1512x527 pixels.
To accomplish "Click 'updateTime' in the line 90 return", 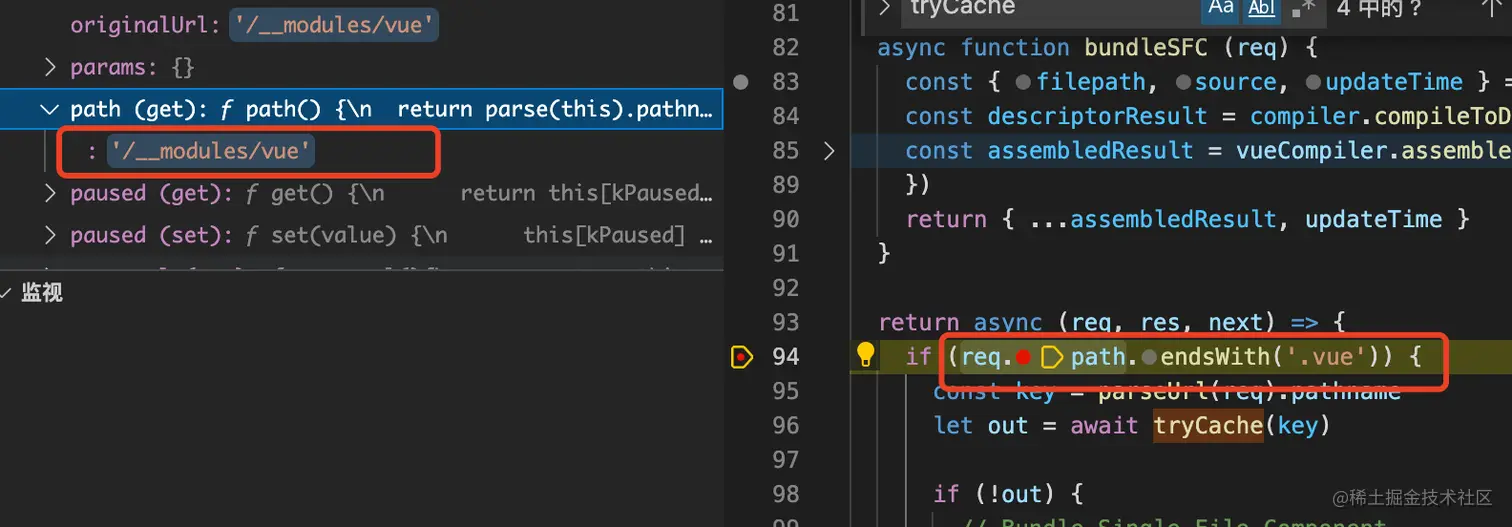I will (x=1373, y=220).
